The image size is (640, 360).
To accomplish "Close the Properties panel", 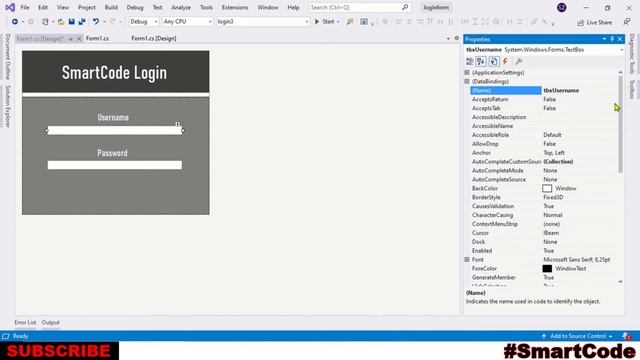I will [x=620, y=39].
